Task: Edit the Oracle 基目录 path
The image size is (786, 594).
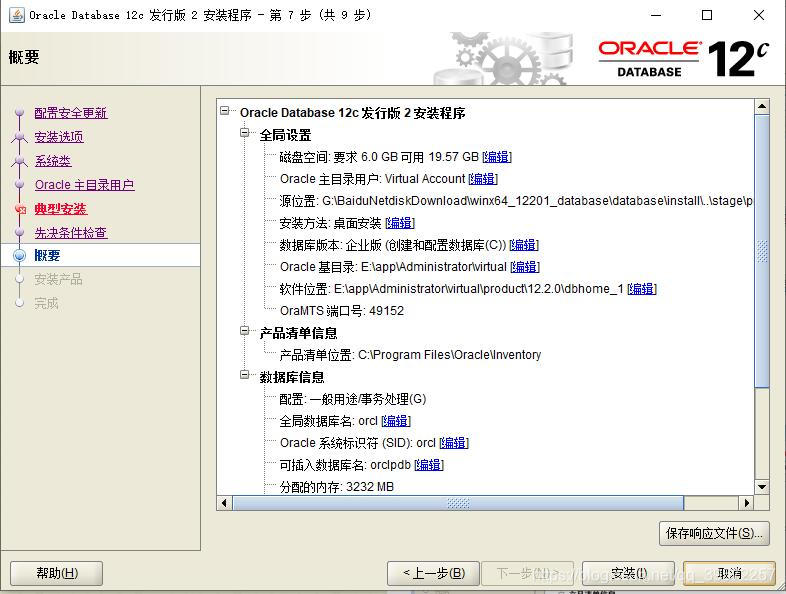Action: pos(525,267)
